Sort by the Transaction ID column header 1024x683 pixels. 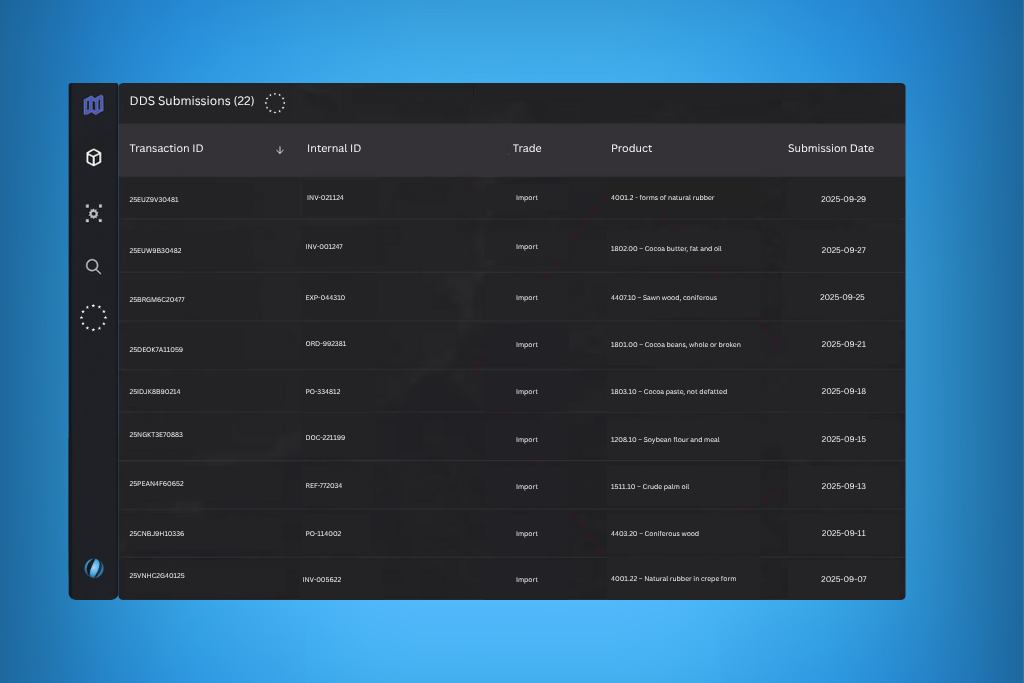[166, 148]
